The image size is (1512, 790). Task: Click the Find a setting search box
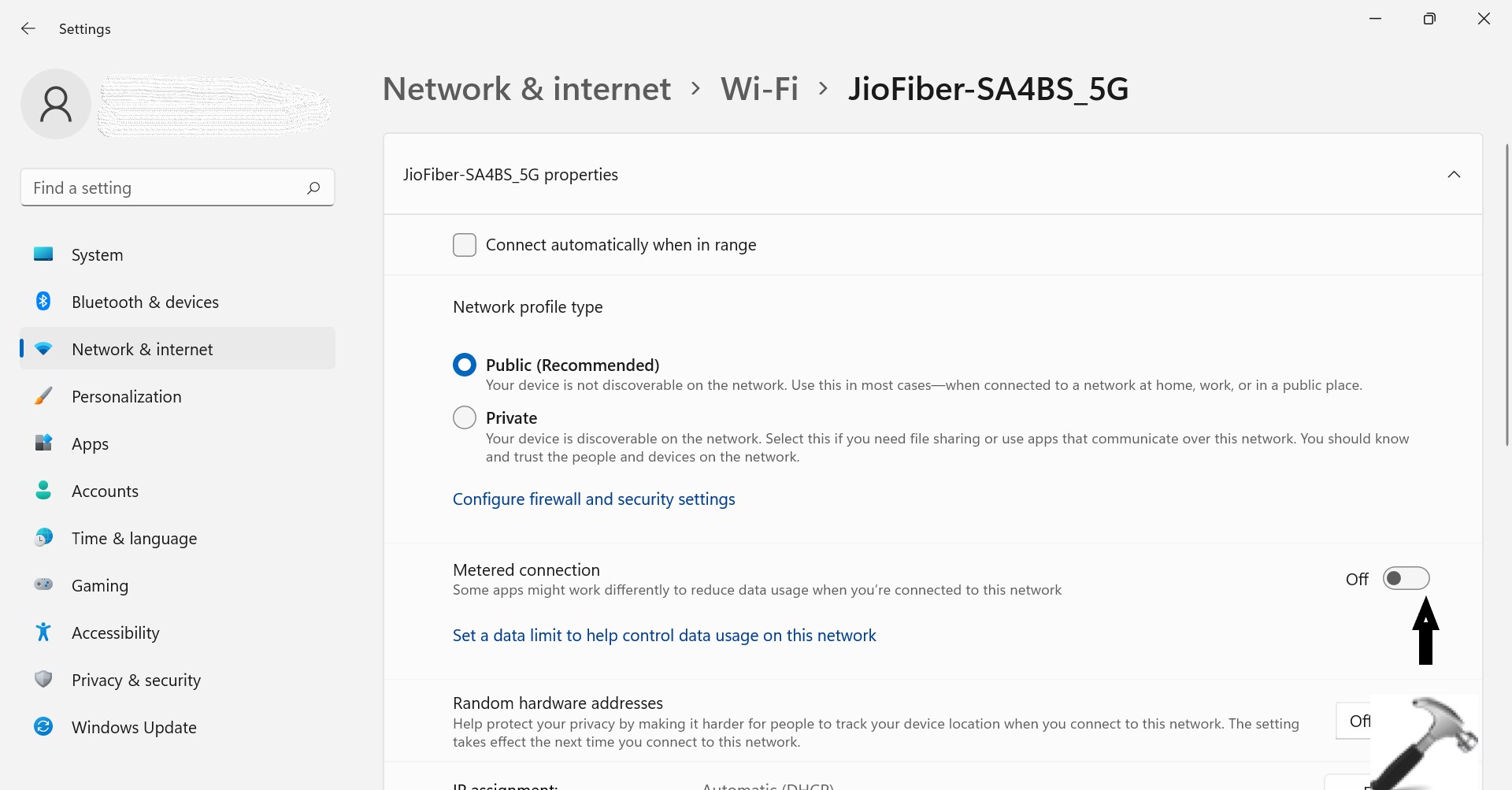click(165, 188)
